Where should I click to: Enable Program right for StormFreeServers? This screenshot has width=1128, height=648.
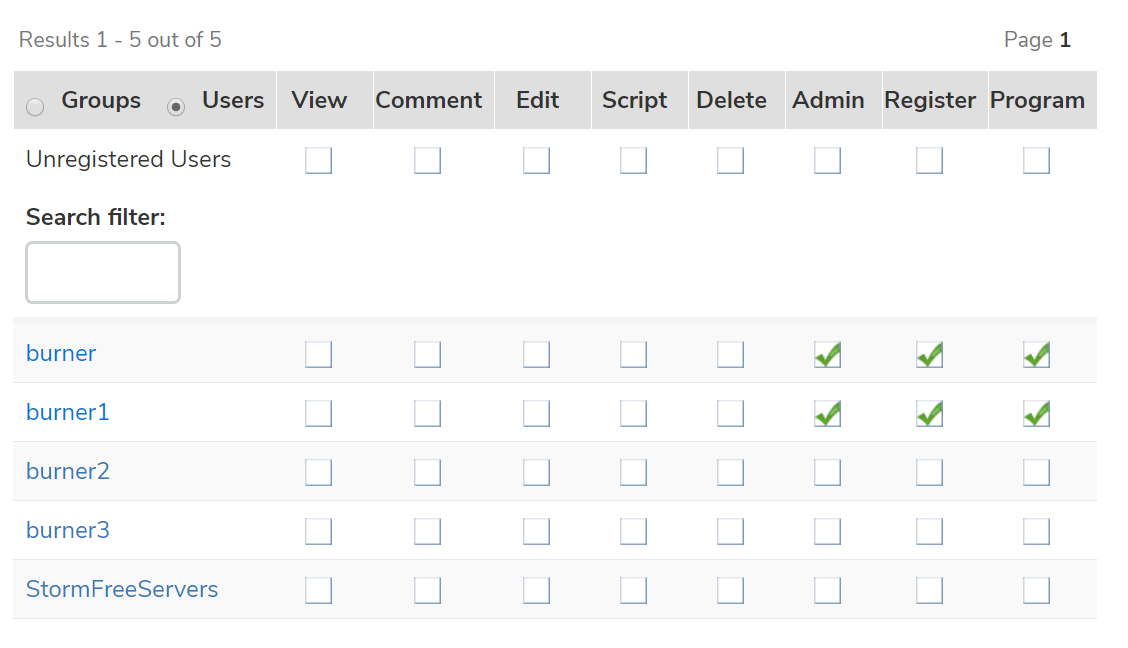coord(1036,590)
